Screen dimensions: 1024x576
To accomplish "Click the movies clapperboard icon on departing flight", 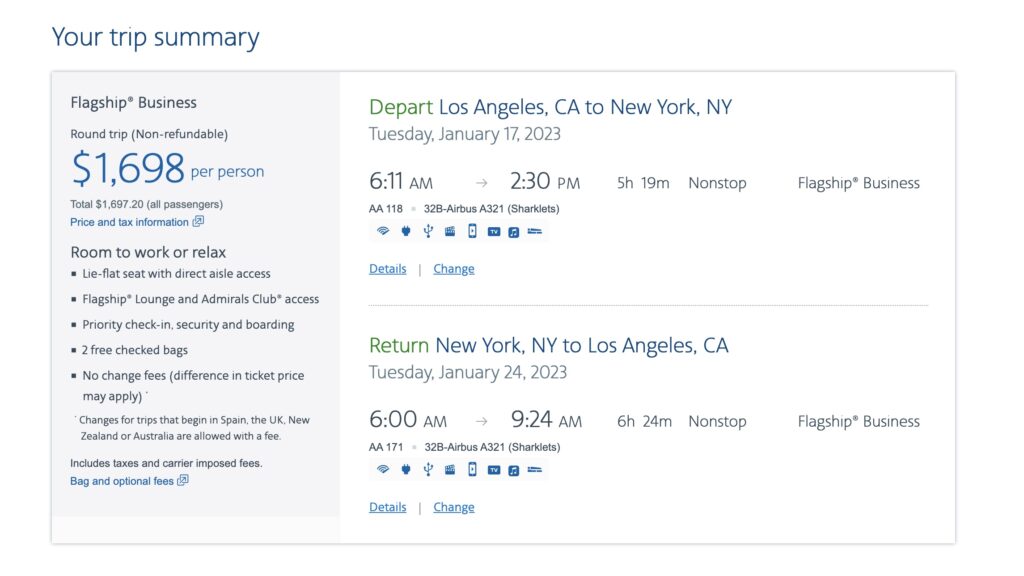I will [x=450, y=232].
